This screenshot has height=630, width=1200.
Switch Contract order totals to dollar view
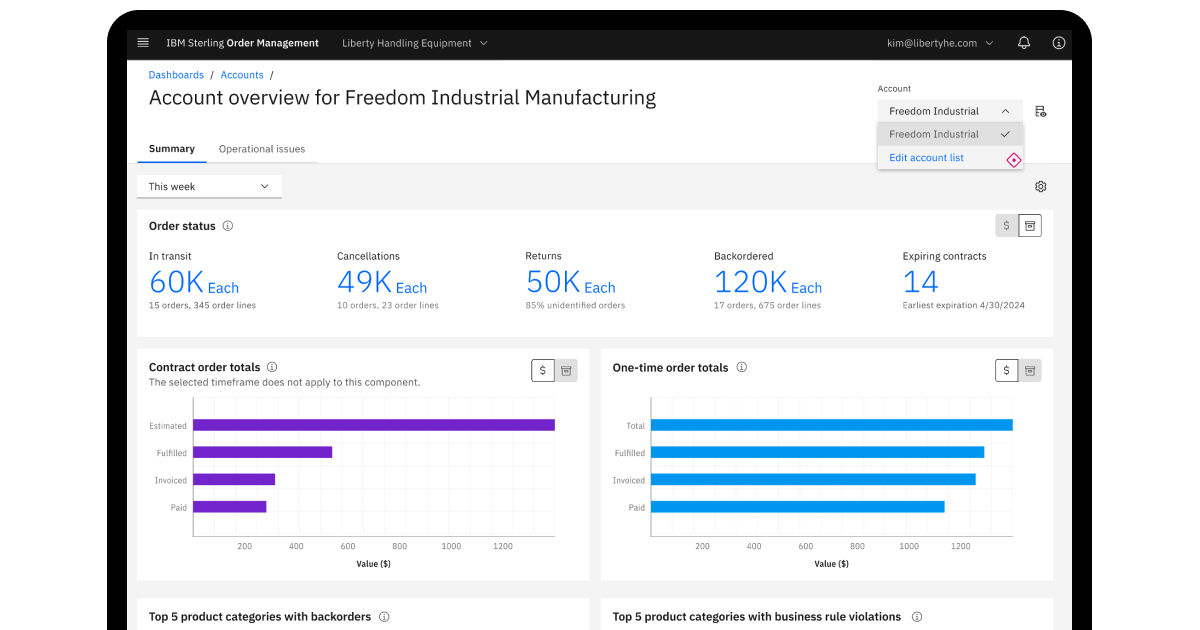543,370
